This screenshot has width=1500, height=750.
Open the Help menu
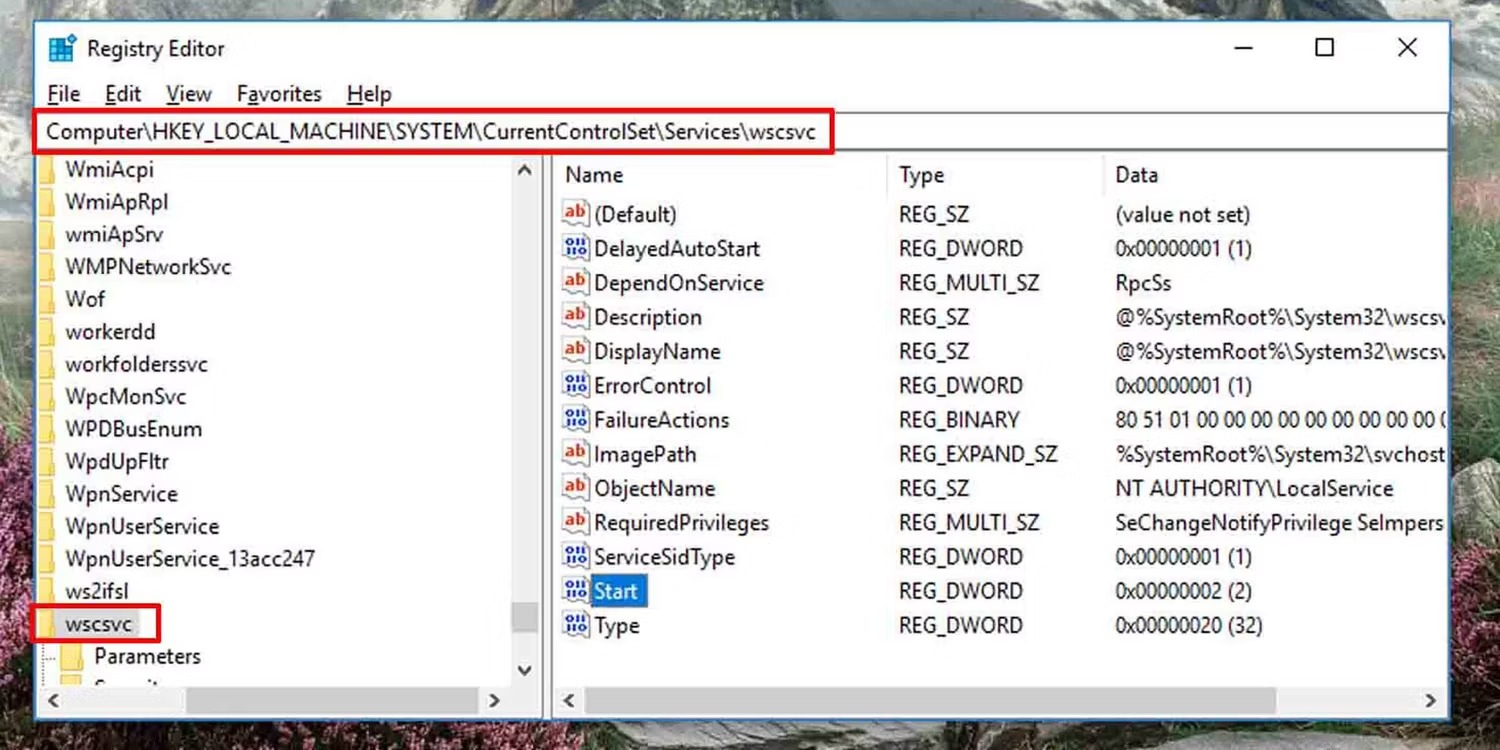click(369, 94)
